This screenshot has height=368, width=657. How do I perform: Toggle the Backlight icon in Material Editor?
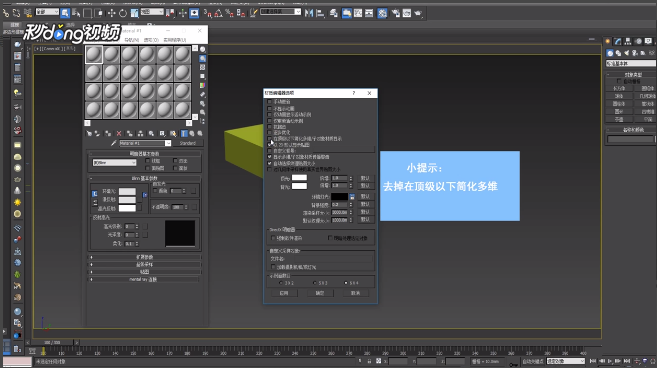tap(202, 59)
